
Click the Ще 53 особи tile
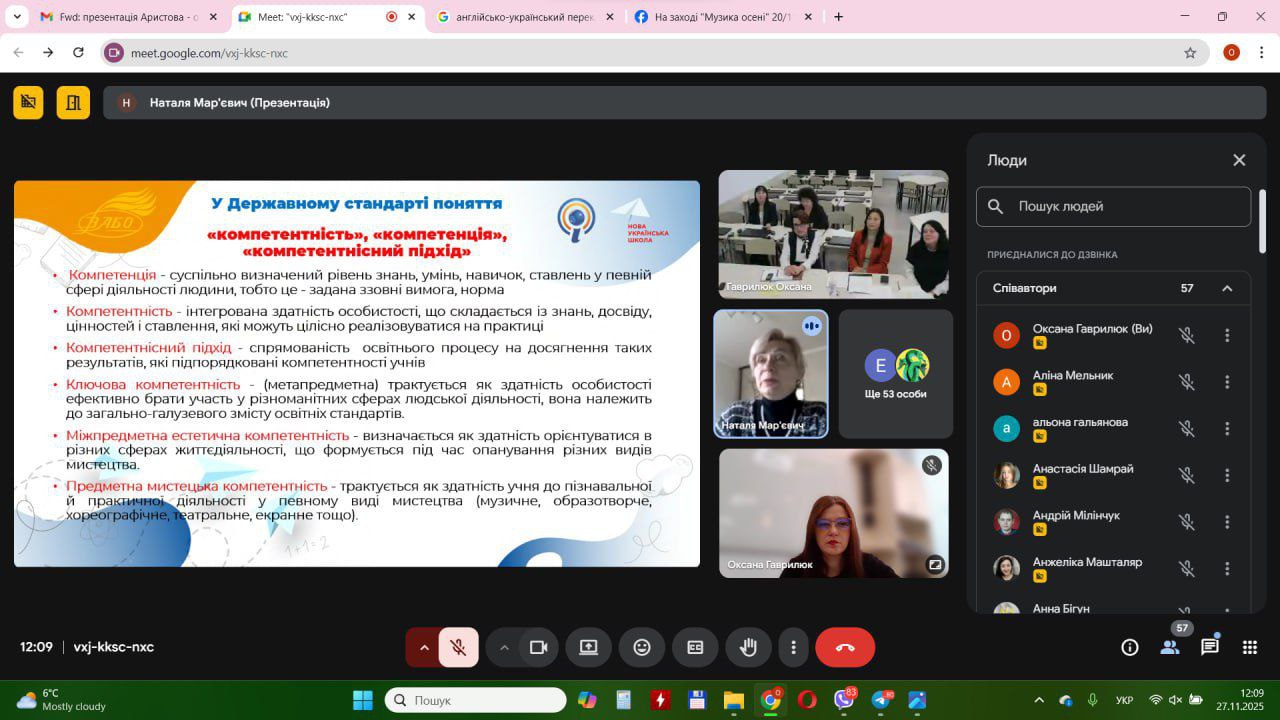click(x=896, y=374)
